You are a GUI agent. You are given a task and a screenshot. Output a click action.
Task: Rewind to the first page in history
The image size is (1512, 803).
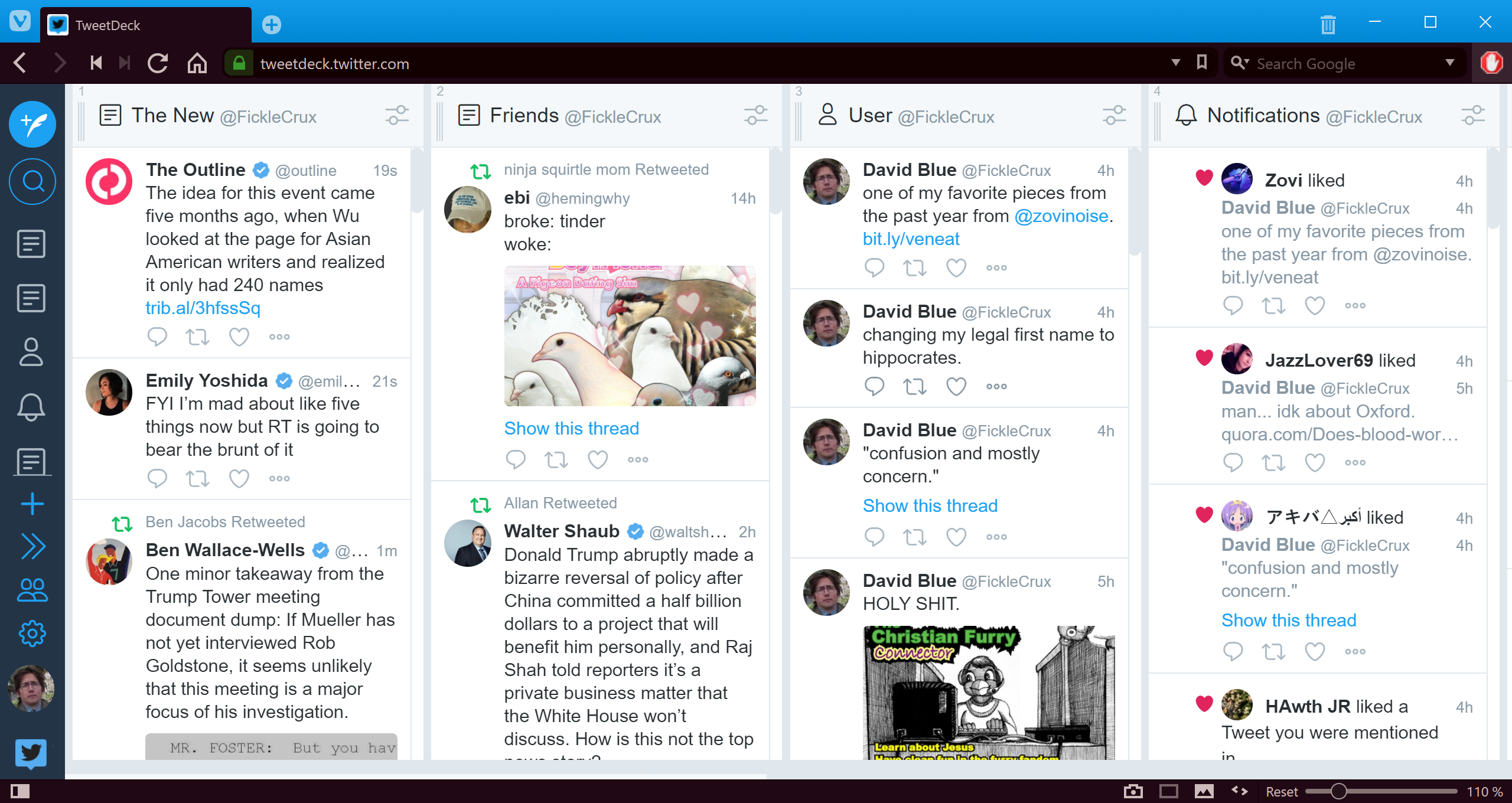[96, 63]
